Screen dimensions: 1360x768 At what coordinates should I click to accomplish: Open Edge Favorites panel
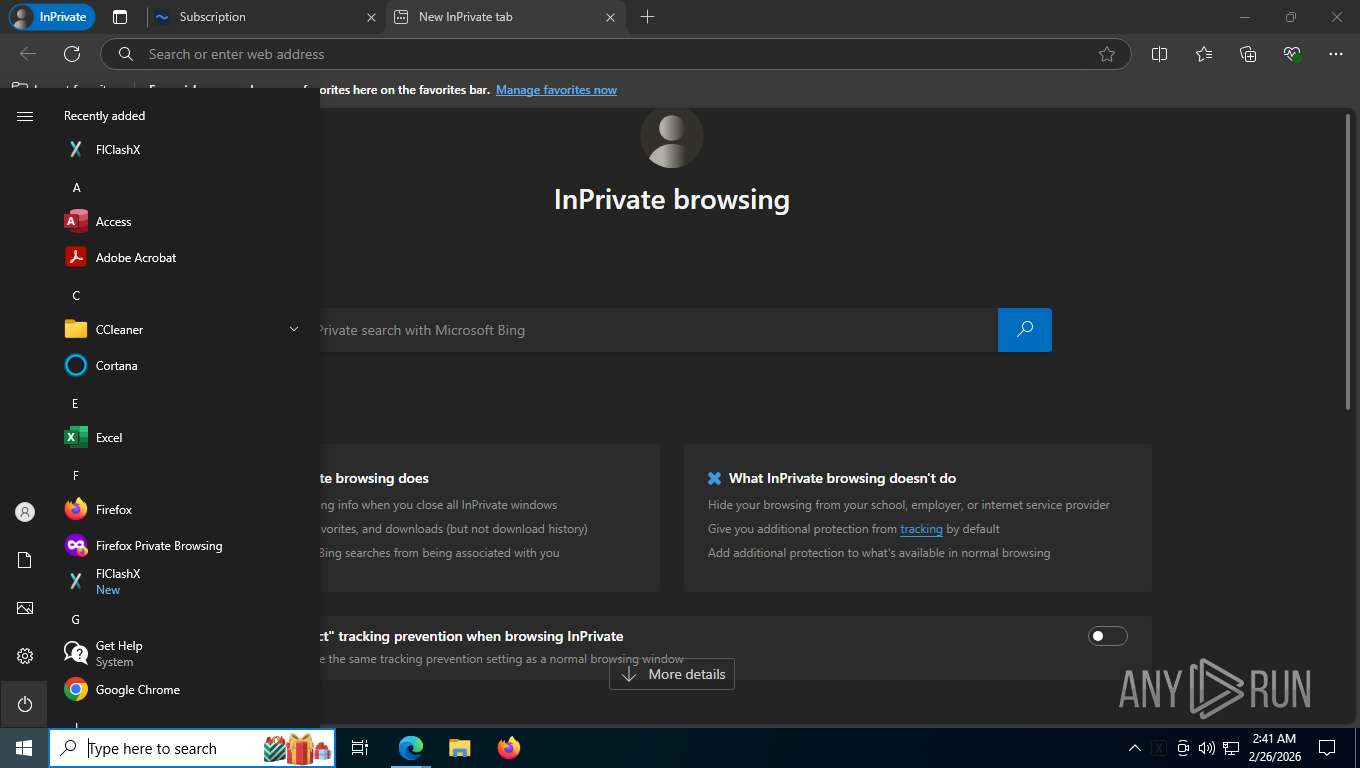[1204, 54]
